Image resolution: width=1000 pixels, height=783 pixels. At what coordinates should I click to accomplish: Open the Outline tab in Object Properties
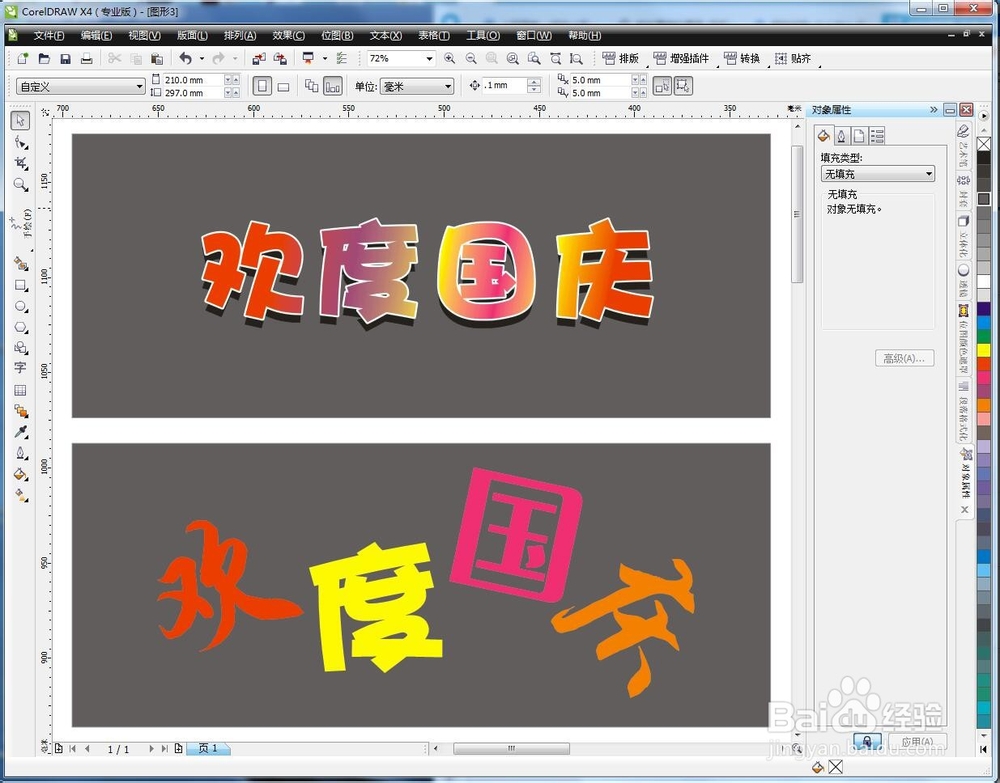click(x=841, y=135)
